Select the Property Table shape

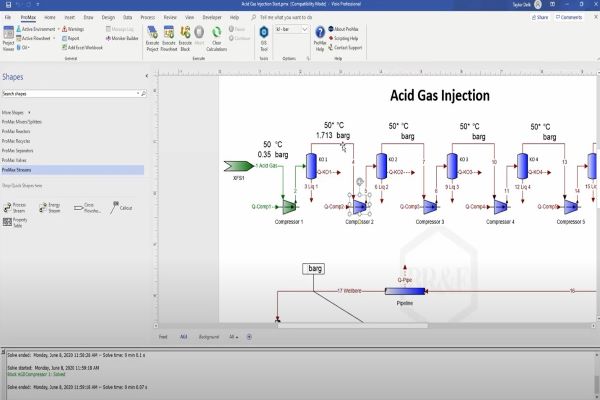(x=15, y=222)
